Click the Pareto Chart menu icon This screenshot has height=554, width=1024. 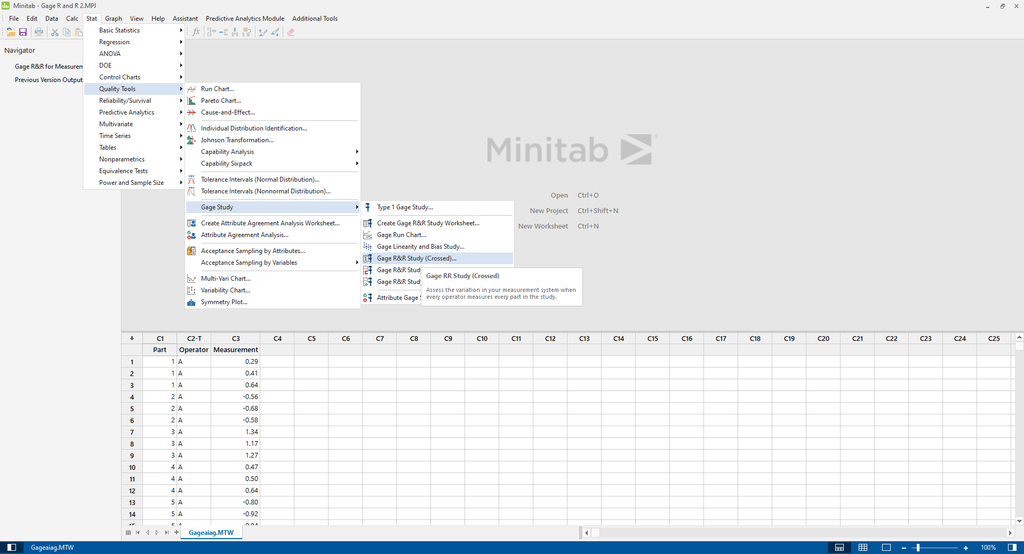tap(191, 101)
